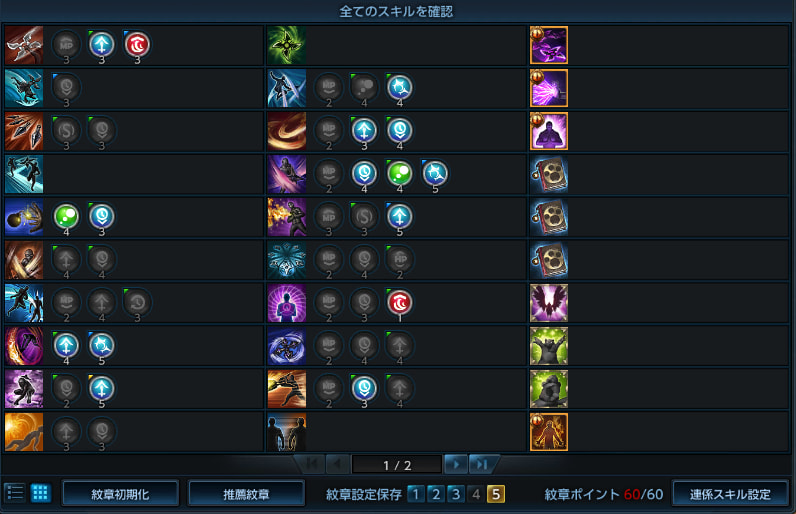
Task: Toggle green orb glyph beside the bomb skill
Action: tap(66, 217)
